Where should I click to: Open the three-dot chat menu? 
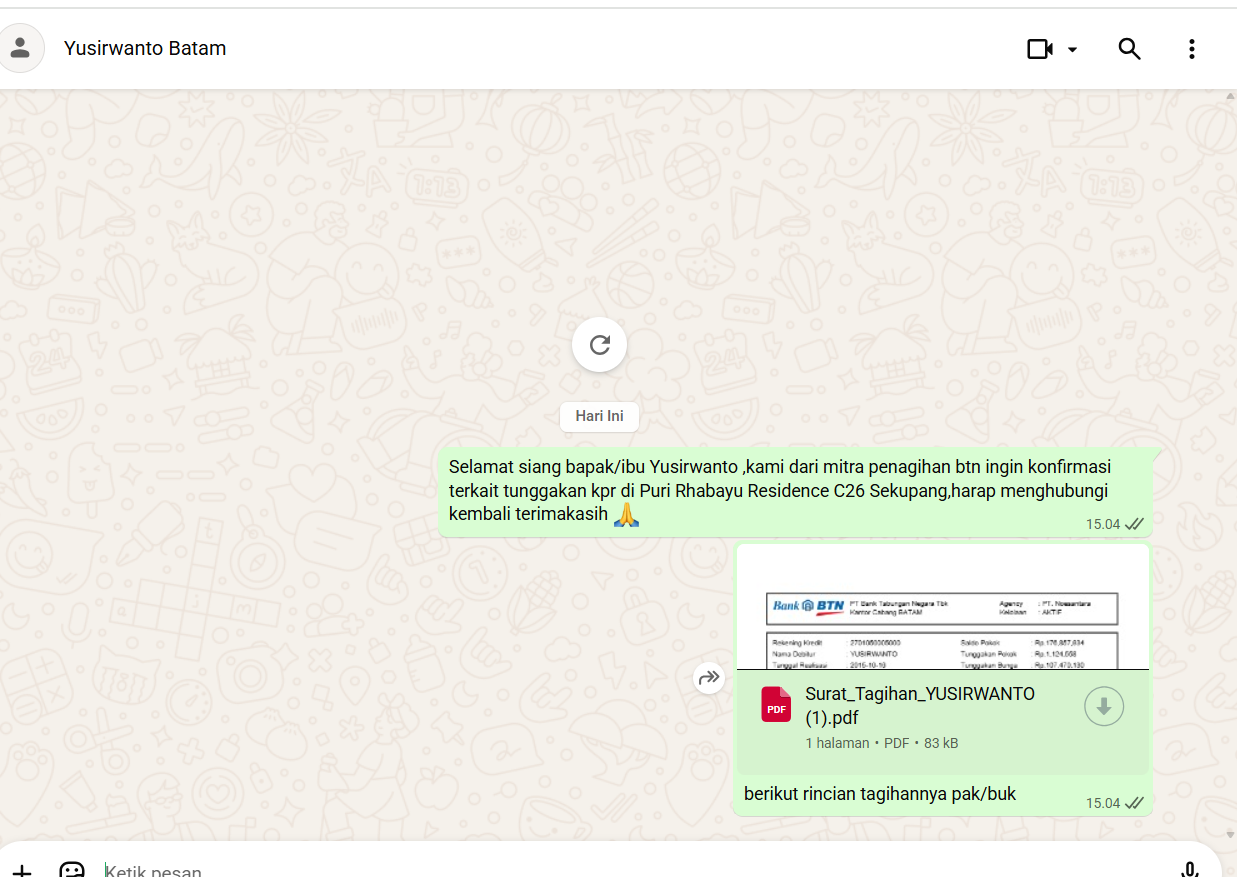(1191, 49)
